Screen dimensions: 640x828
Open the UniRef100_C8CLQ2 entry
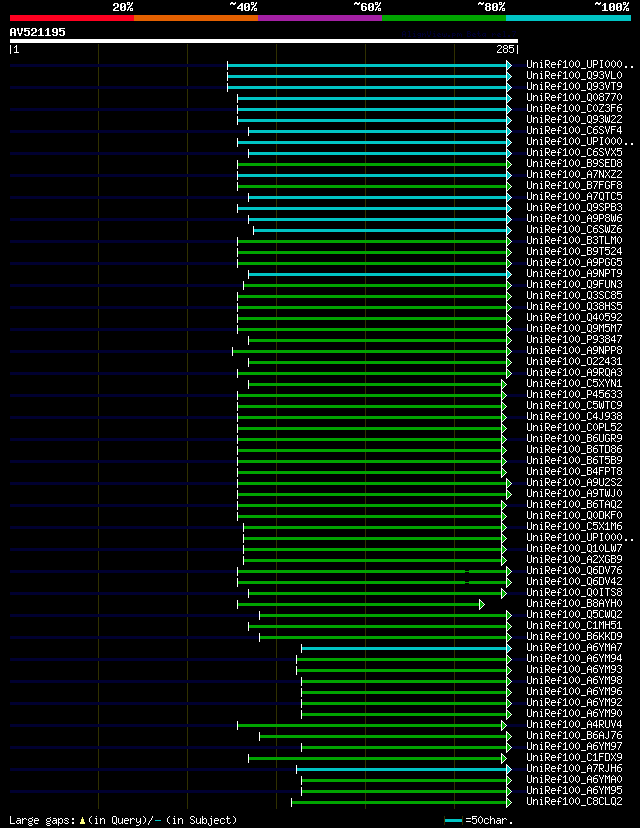574,802
